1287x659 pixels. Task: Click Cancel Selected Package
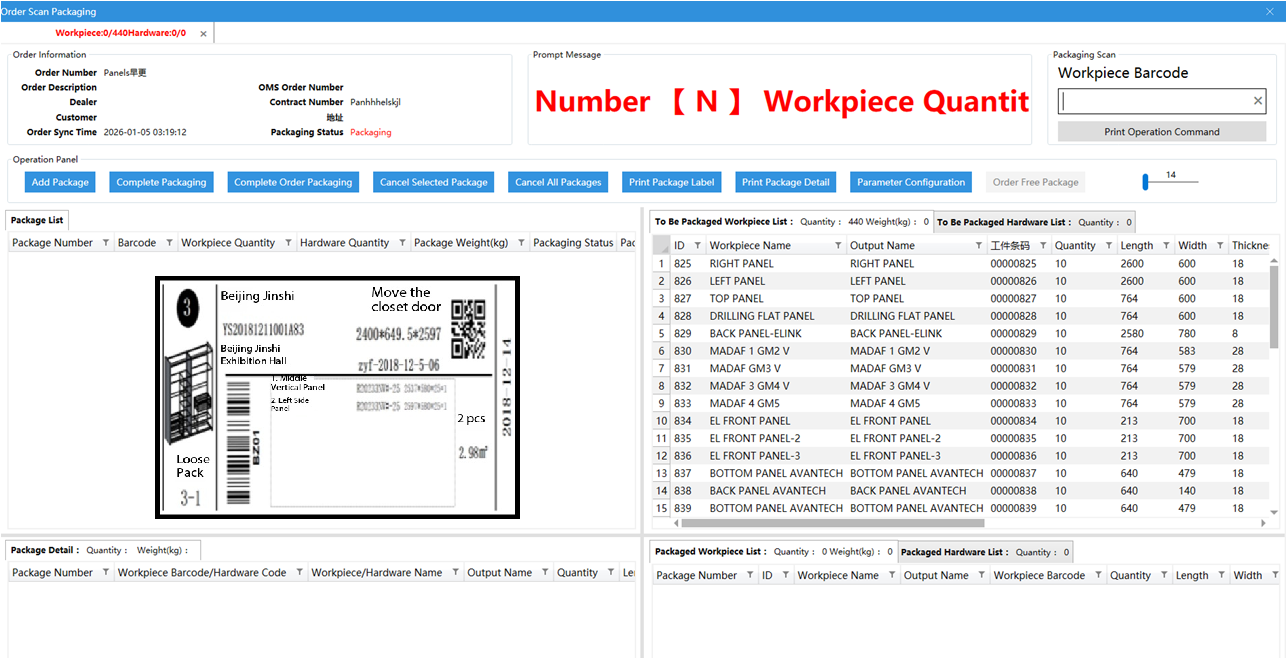pos(434,182)
